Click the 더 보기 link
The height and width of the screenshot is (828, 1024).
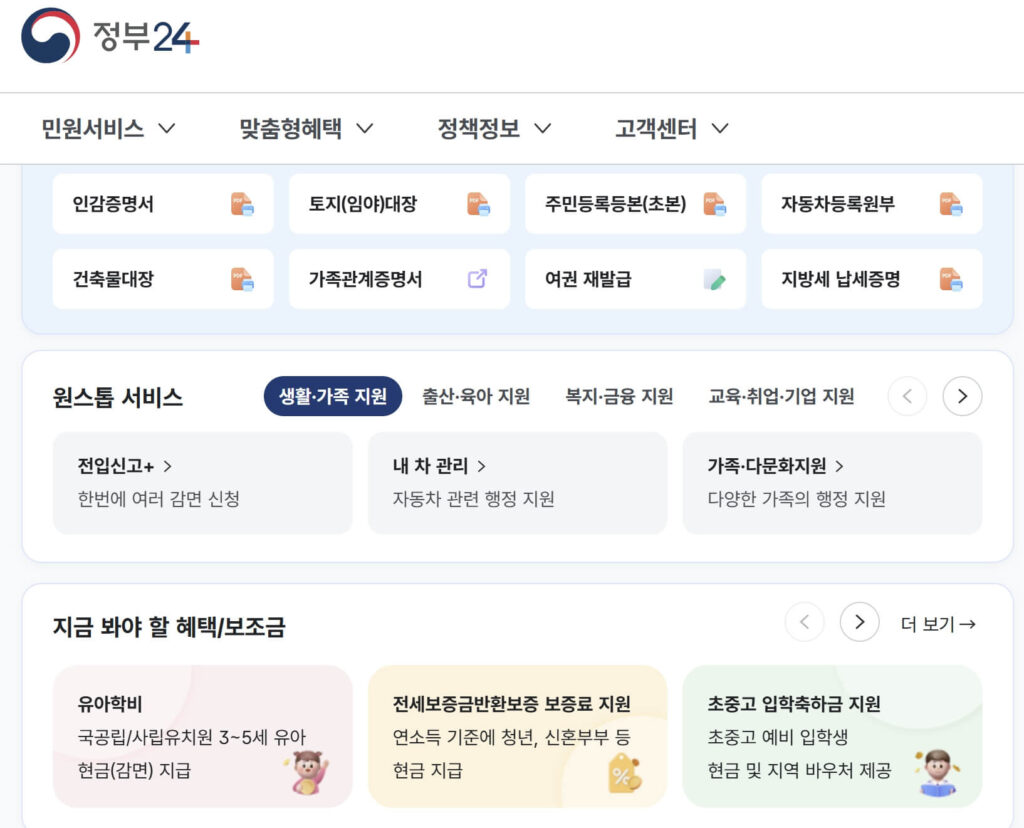tap(938, 624)
